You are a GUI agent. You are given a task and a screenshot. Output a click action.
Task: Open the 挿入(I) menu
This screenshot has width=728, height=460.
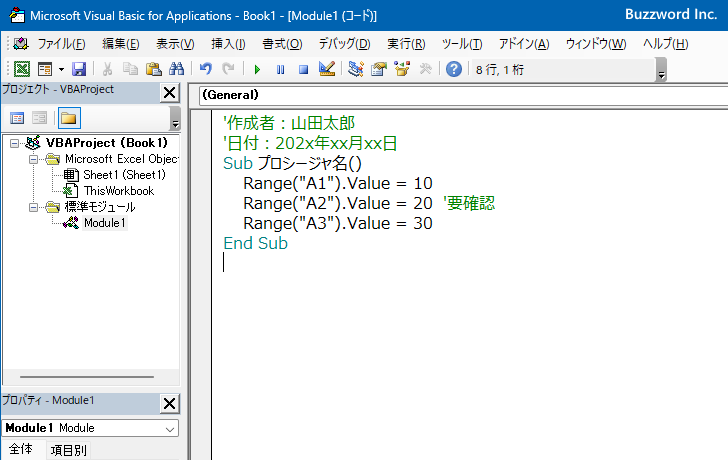coord(228,44)
